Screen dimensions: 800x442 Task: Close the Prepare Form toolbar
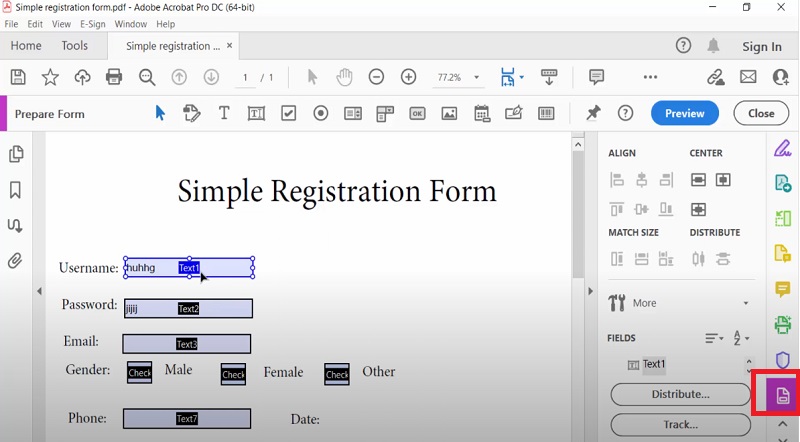[x=761, y=113]
